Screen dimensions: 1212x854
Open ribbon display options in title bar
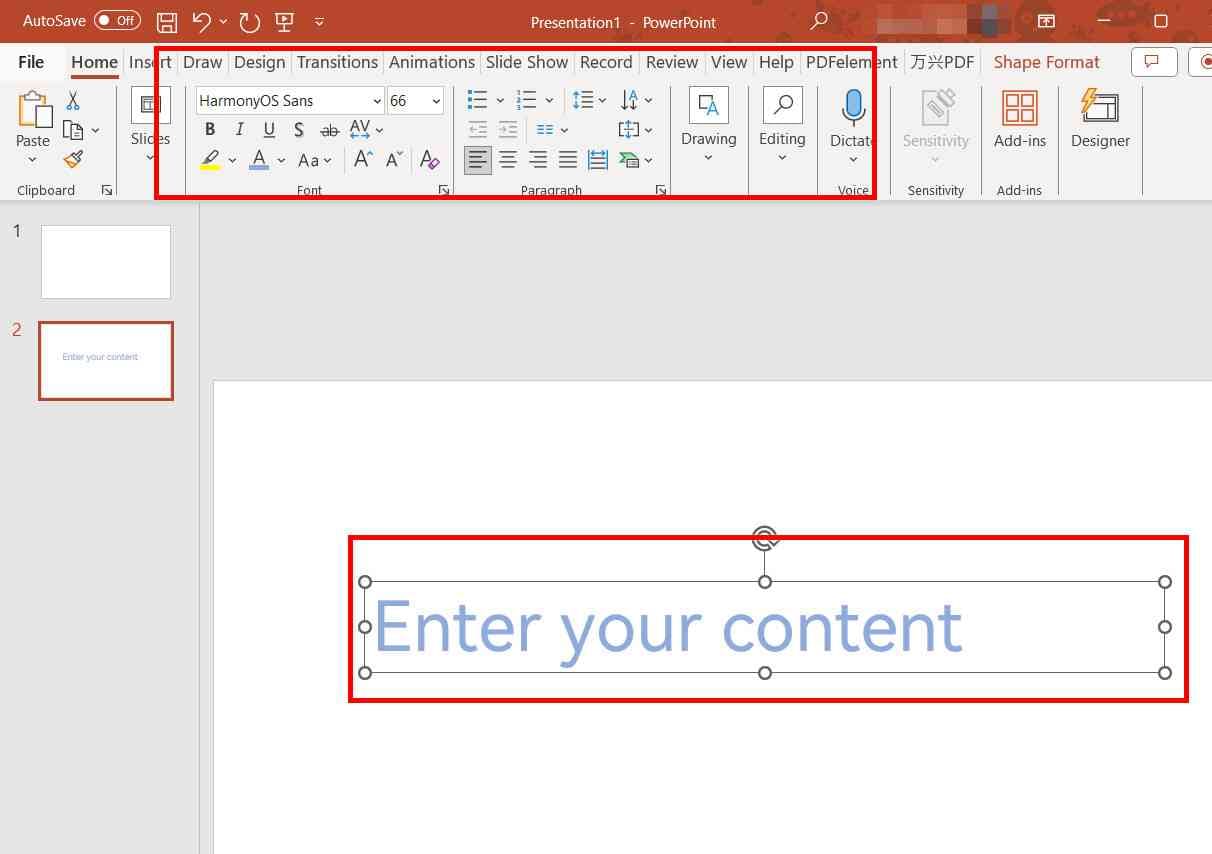pos(1045,21)
